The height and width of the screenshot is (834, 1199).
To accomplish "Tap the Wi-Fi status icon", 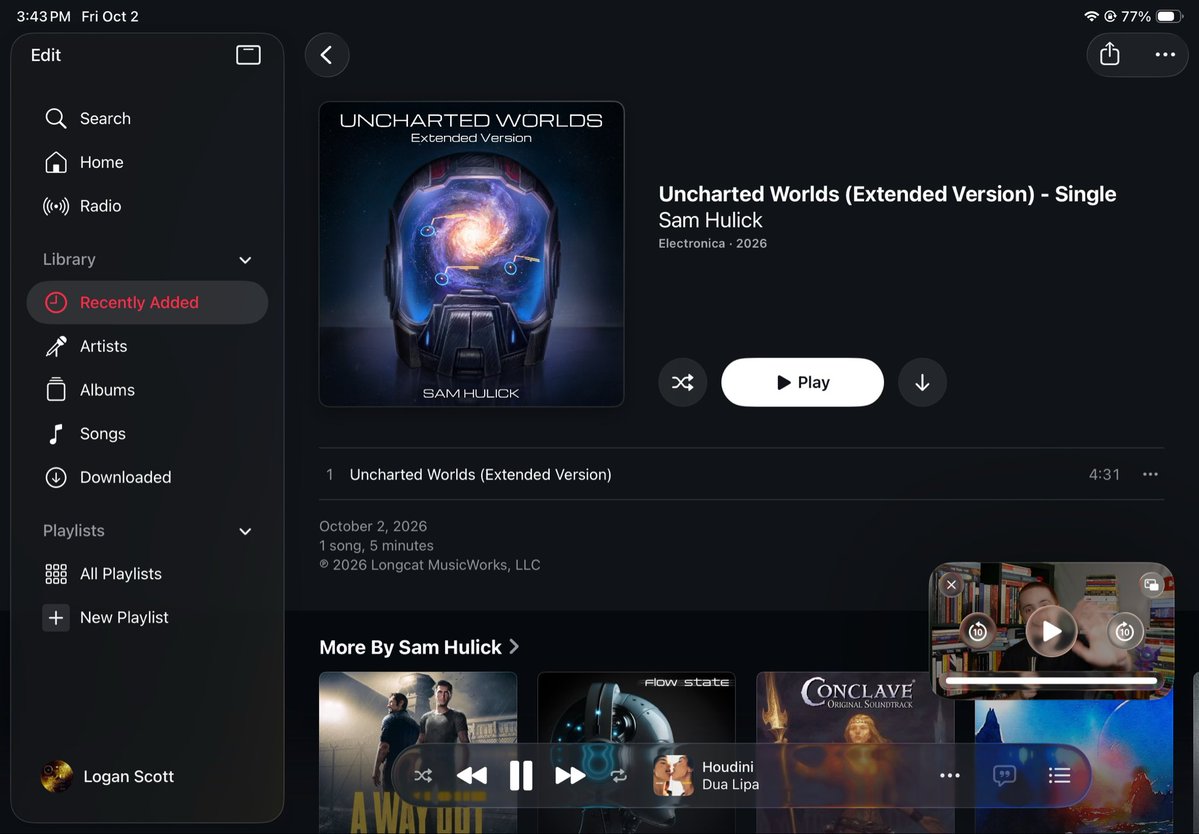I will coord(1091,16).
